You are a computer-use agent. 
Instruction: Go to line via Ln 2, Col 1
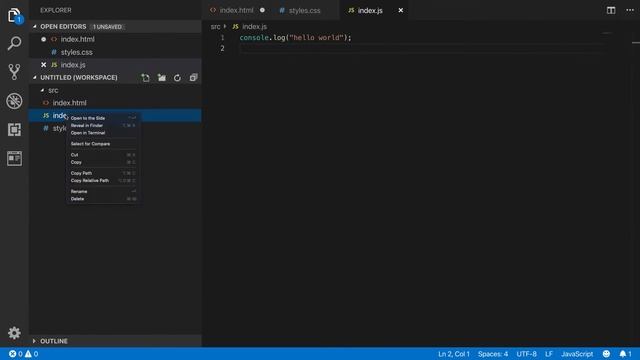tap(453, 354)
